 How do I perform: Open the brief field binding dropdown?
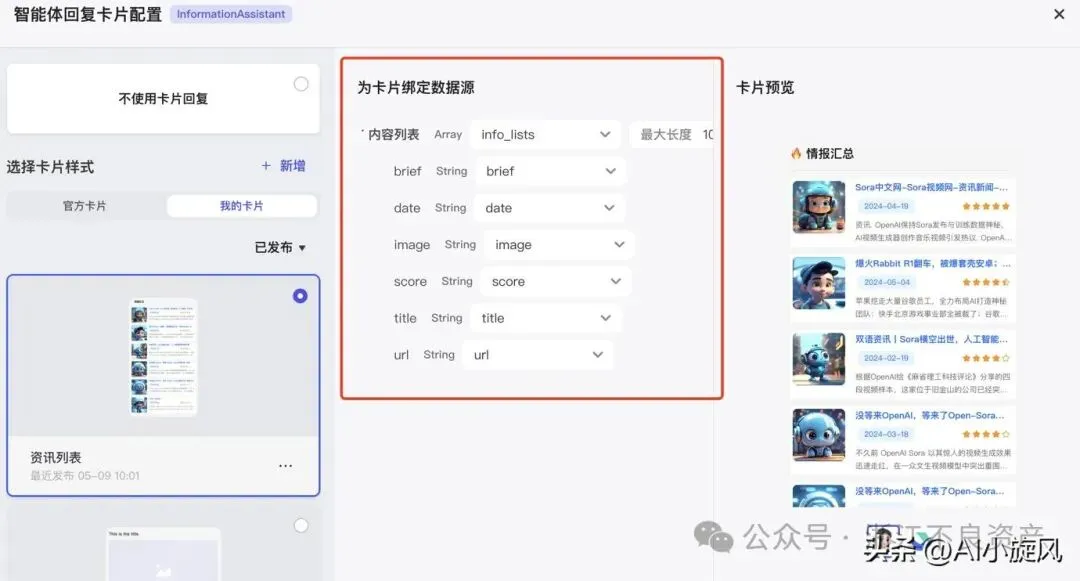pyautogui.click(x=550, y=171)
